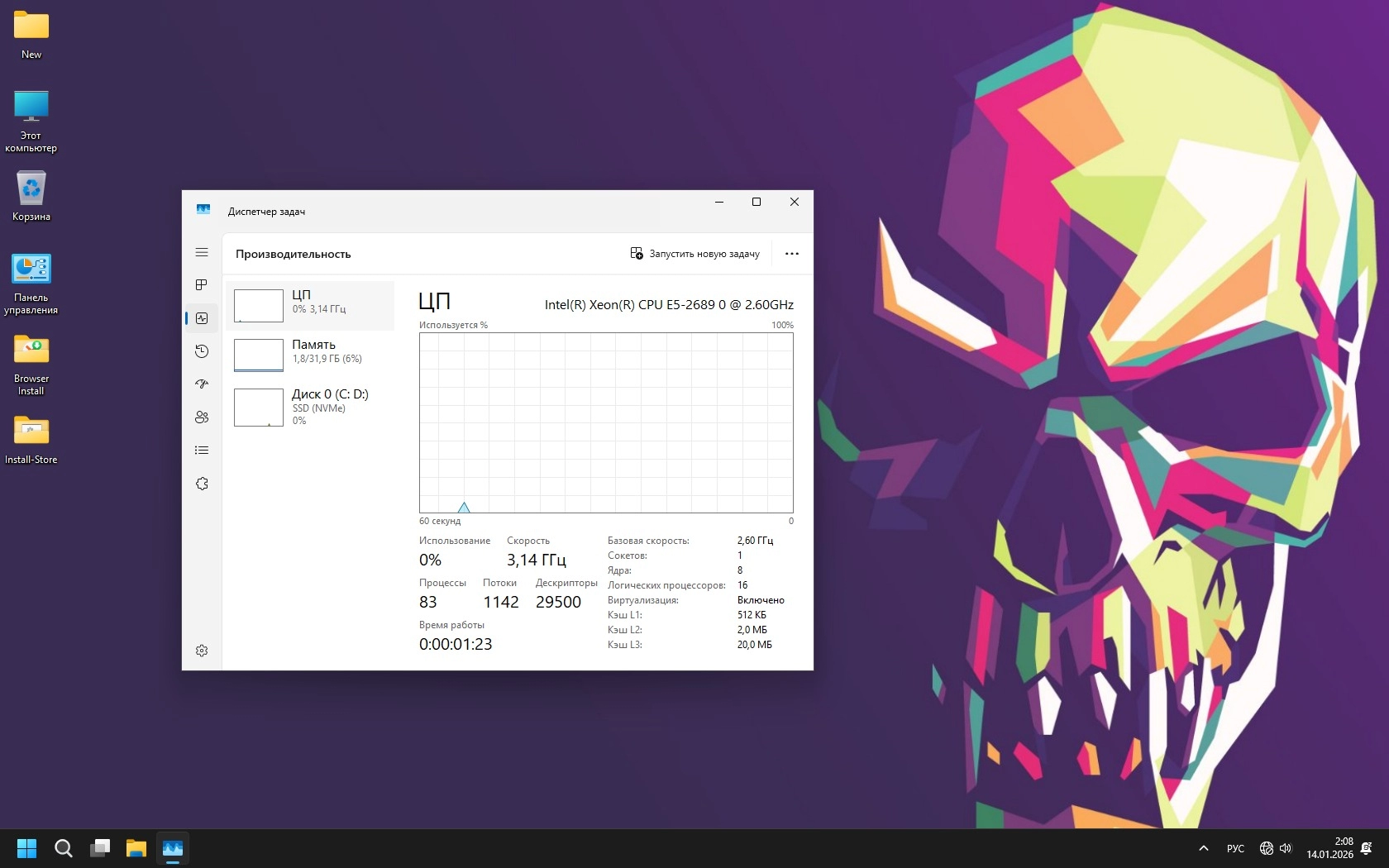Open Startup apps page icon
The image size is (1389, 868).
click(202, 384)
